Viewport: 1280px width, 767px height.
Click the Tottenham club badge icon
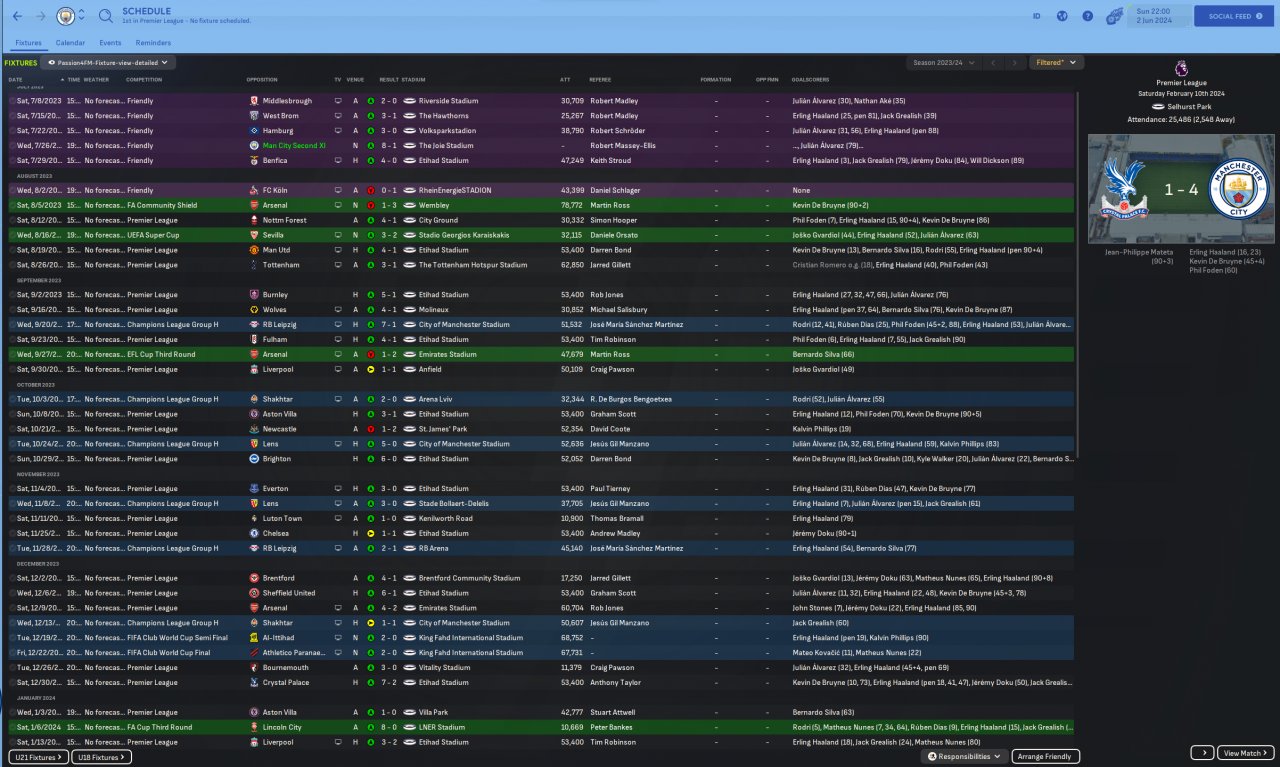click(254, 265)
